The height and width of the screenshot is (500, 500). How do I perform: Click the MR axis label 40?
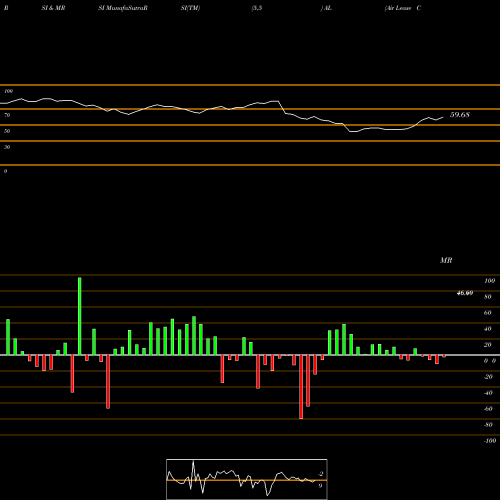[x=488, y=329]
